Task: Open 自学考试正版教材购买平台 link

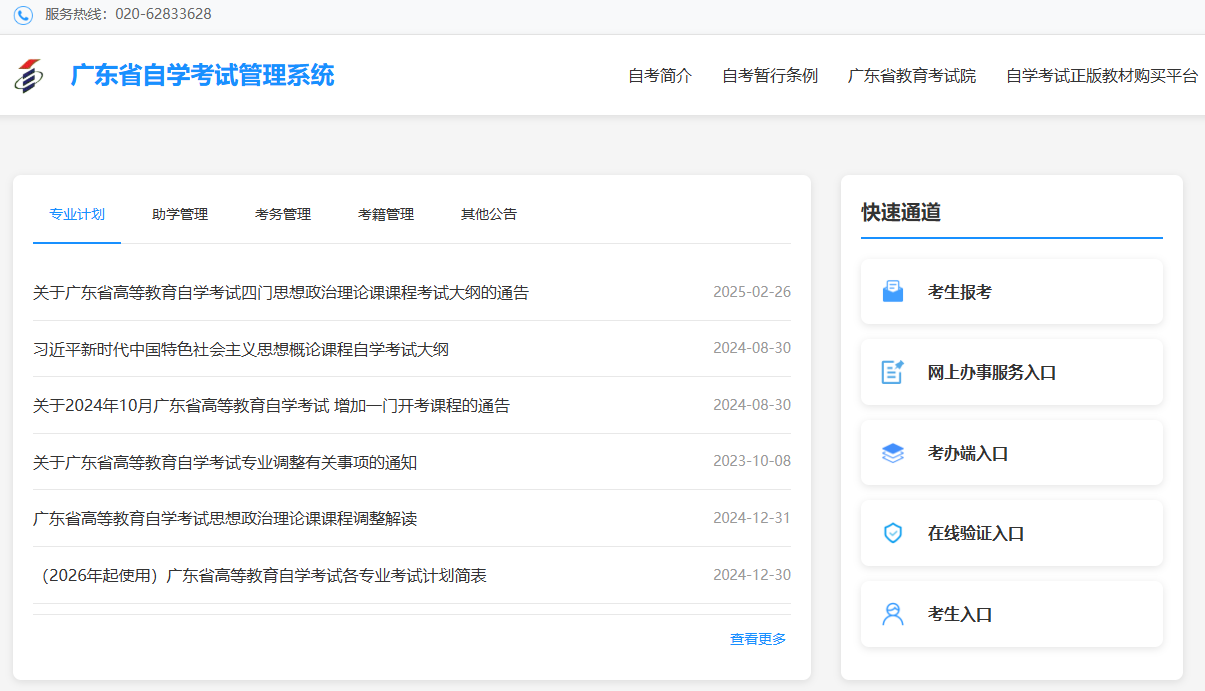Action: (1102, 76)
